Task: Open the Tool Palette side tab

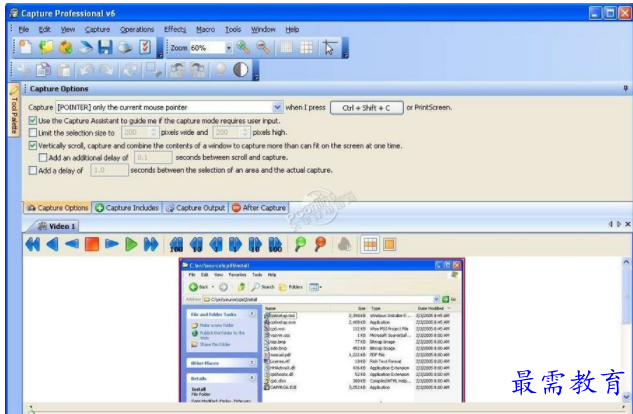Action: 14,110
